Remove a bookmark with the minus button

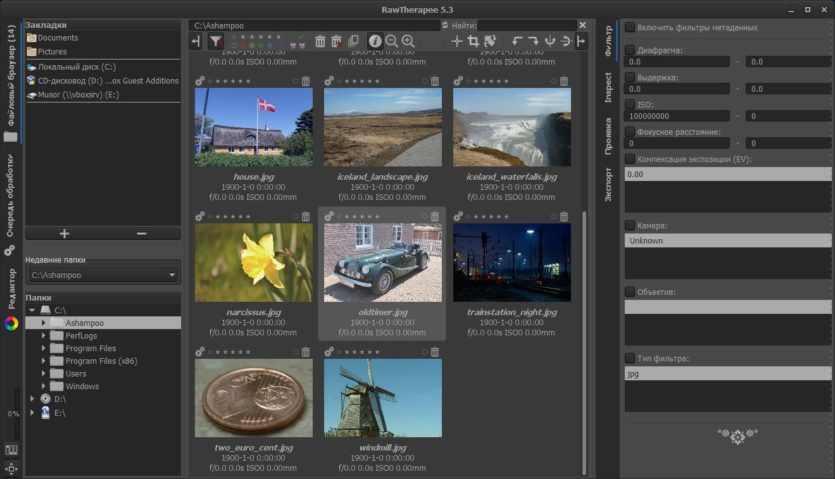142,233
